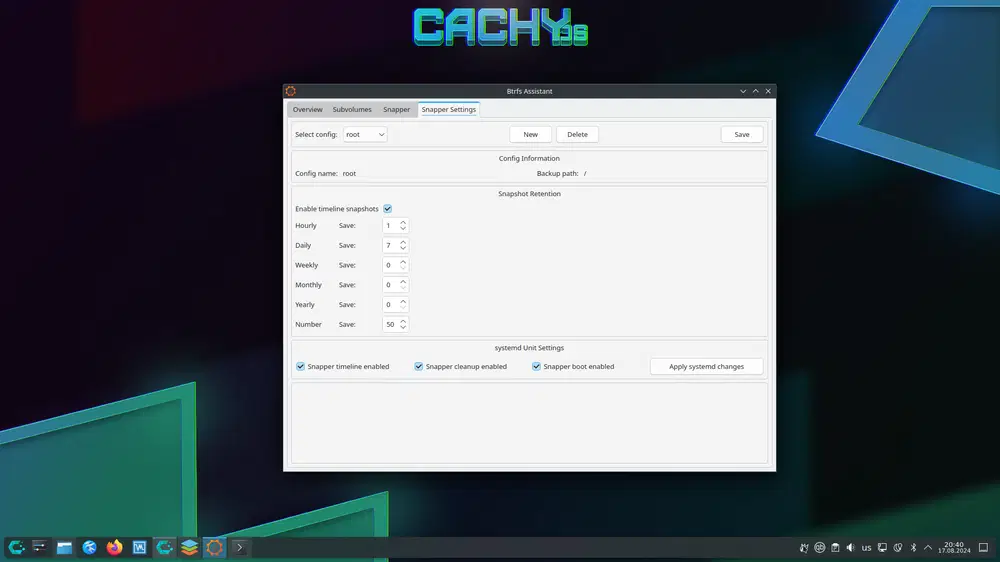Open the CachyOS application launcher in the taskbar
The width and height of the screenshot is (1000, 562).
pyautogui.click(x=16, y=547)
